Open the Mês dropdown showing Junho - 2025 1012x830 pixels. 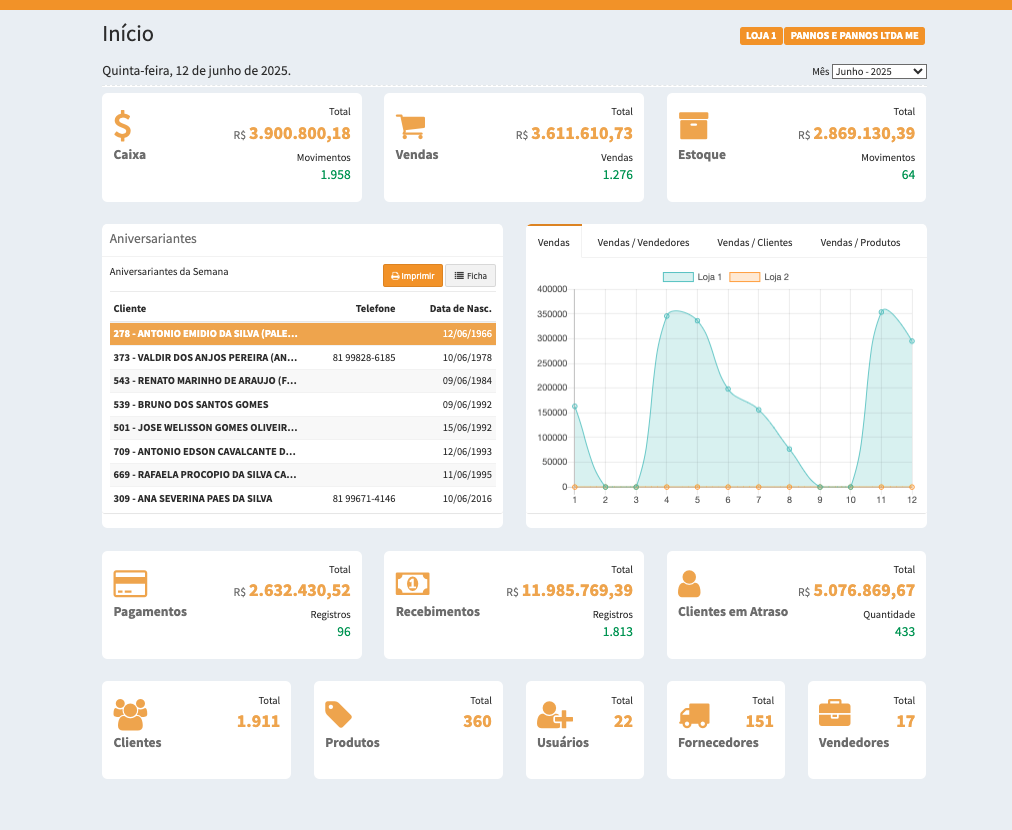coord(879,72)
